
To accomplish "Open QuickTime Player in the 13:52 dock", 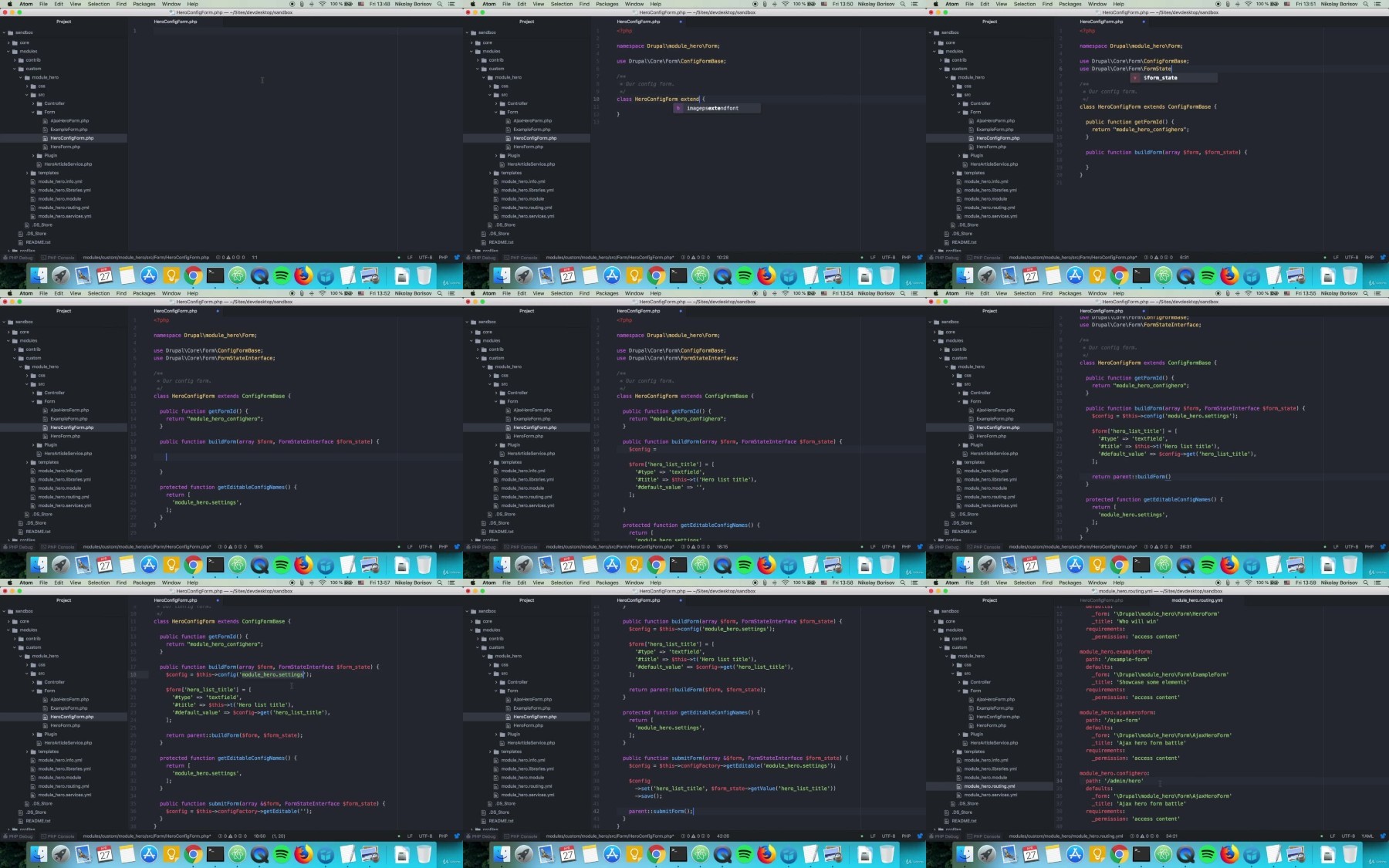I will coord(259,565).
